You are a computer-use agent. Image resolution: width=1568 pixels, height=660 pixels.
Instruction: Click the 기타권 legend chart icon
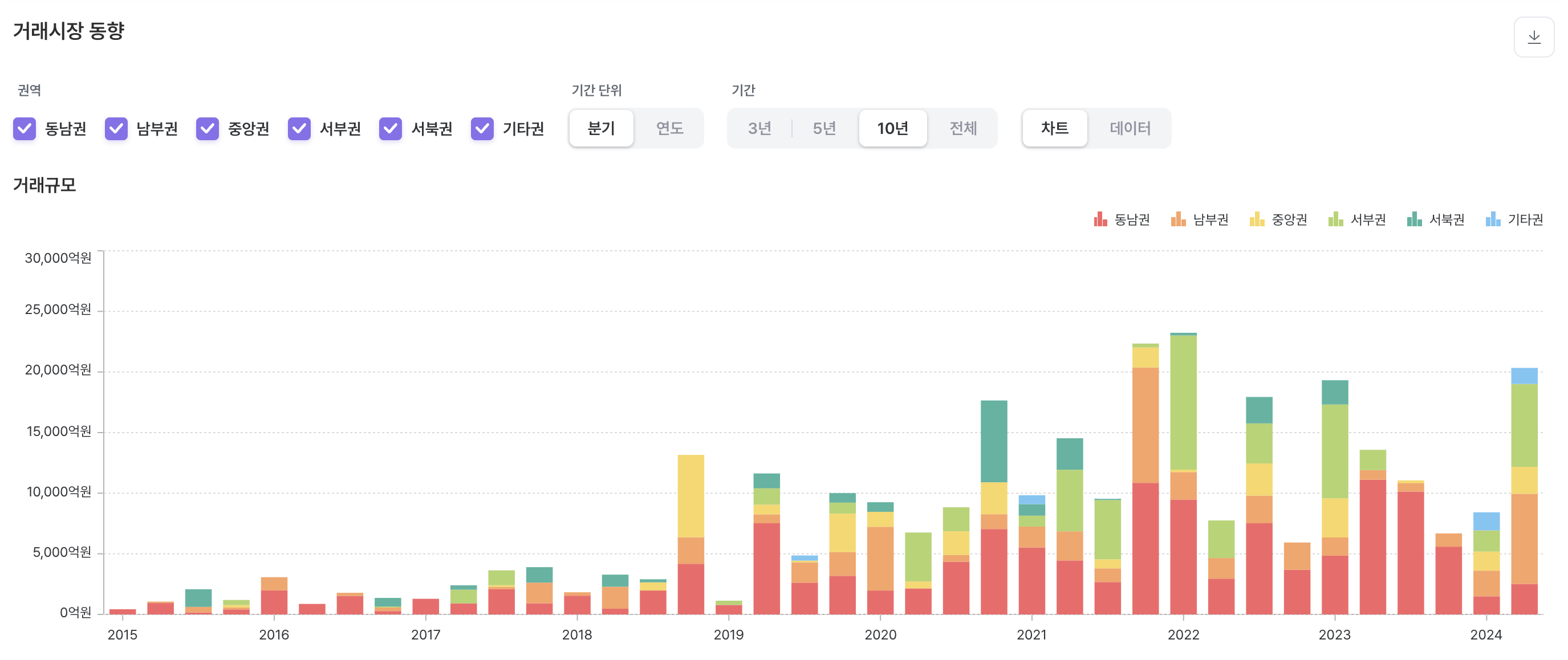[x=1493, y=219]
